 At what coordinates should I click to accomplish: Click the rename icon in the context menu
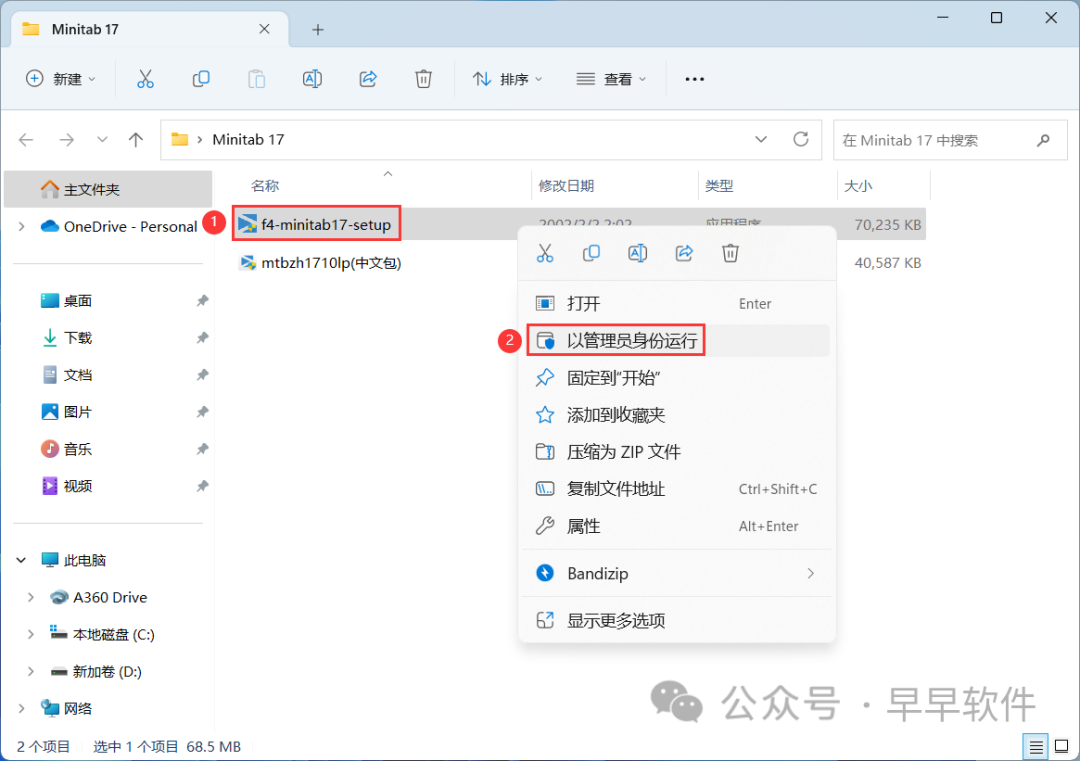(637, 254)
